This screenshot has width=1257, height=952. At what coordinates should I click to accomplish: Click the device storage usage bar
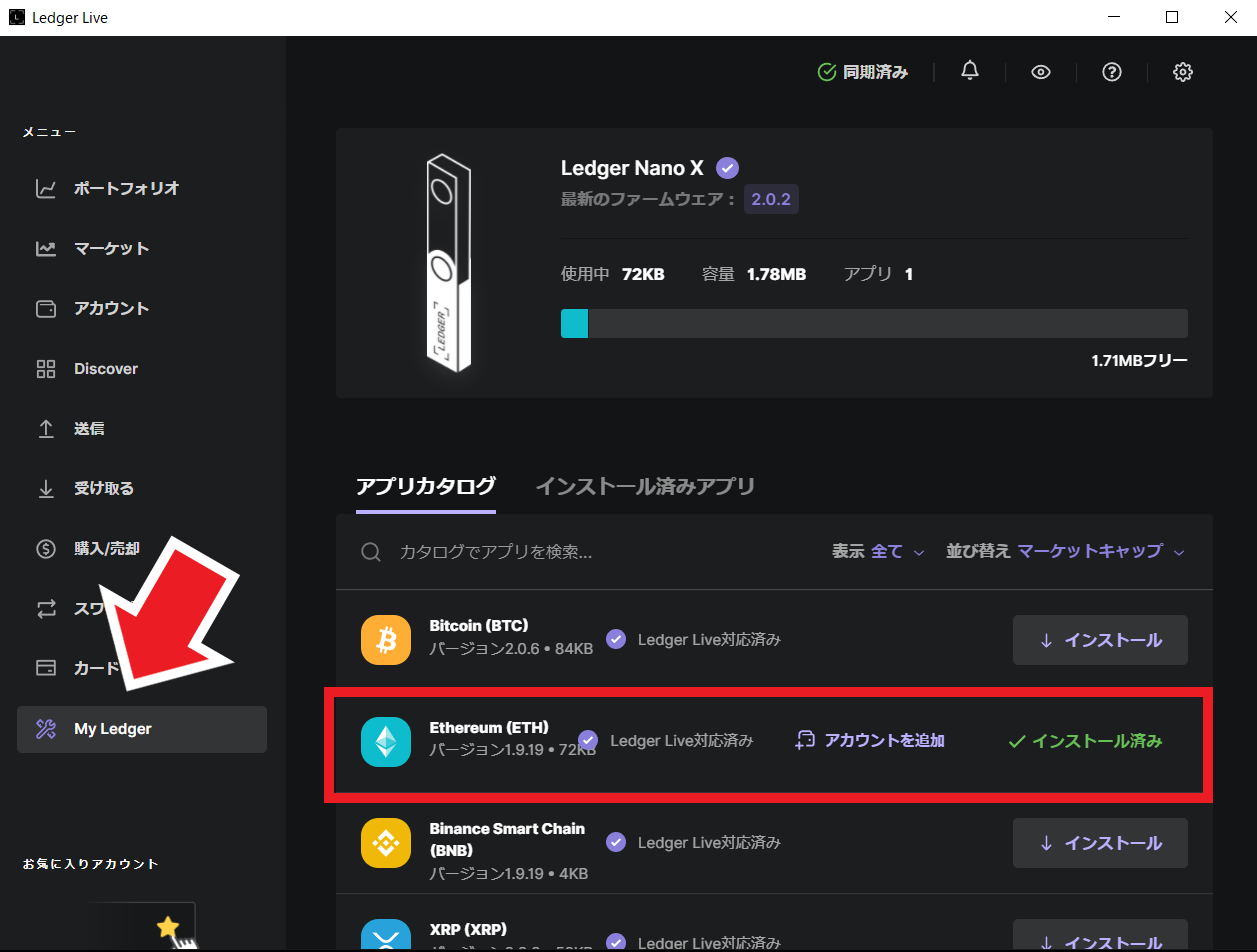point(874,323)
